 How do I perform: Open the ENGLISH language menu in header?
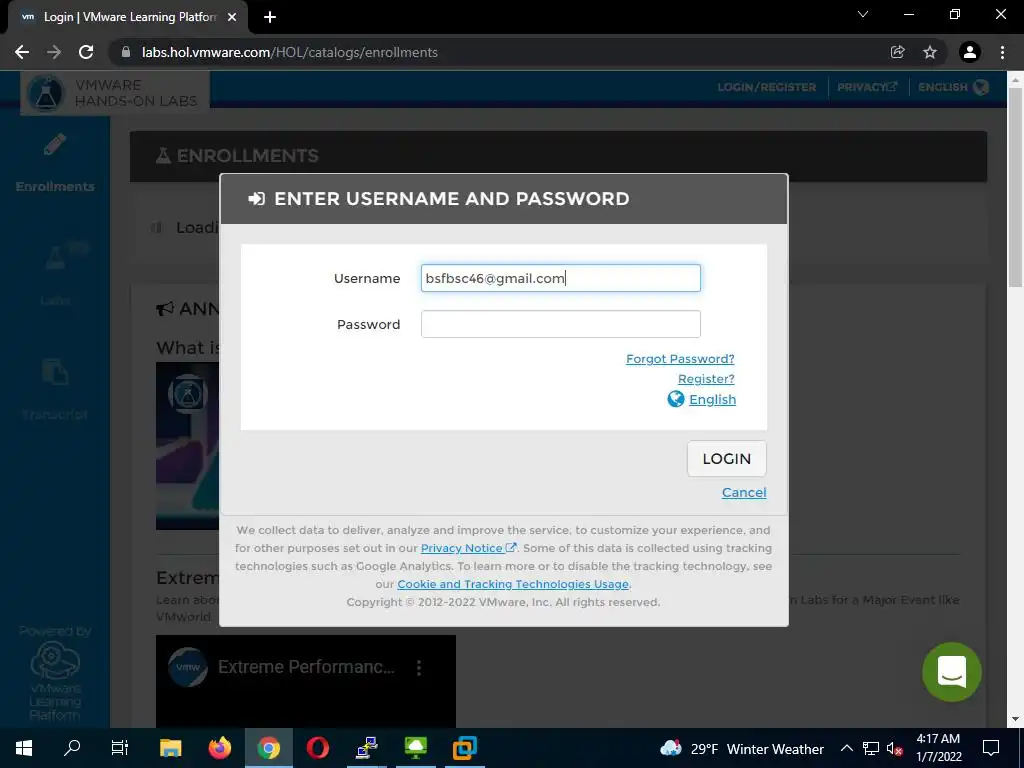tap(953, 87)
